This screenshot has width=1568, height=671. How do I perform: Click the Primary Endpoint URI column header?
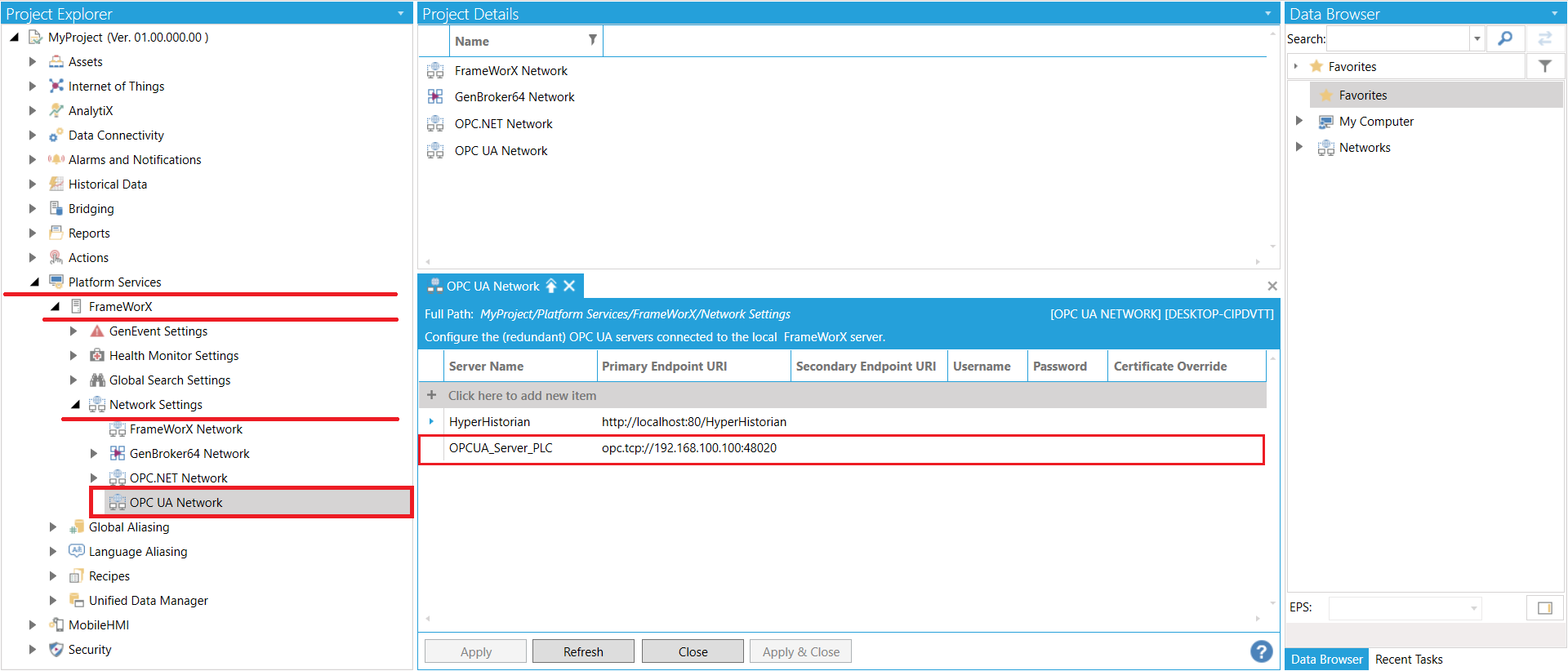tap(694, 366)
